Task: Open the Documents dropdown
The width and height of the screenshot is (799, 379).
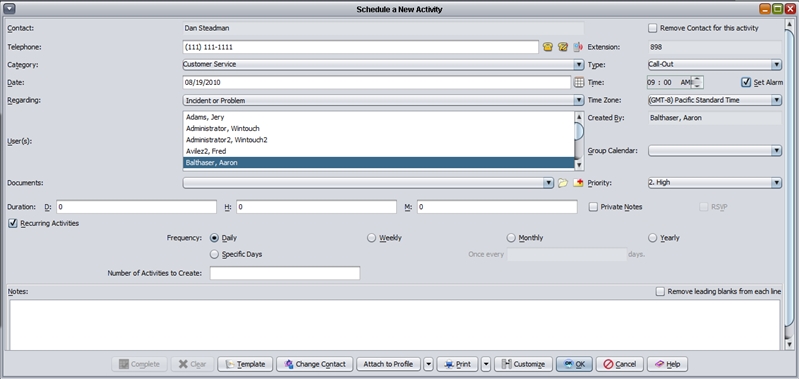Action: click(x=548, y=182)
